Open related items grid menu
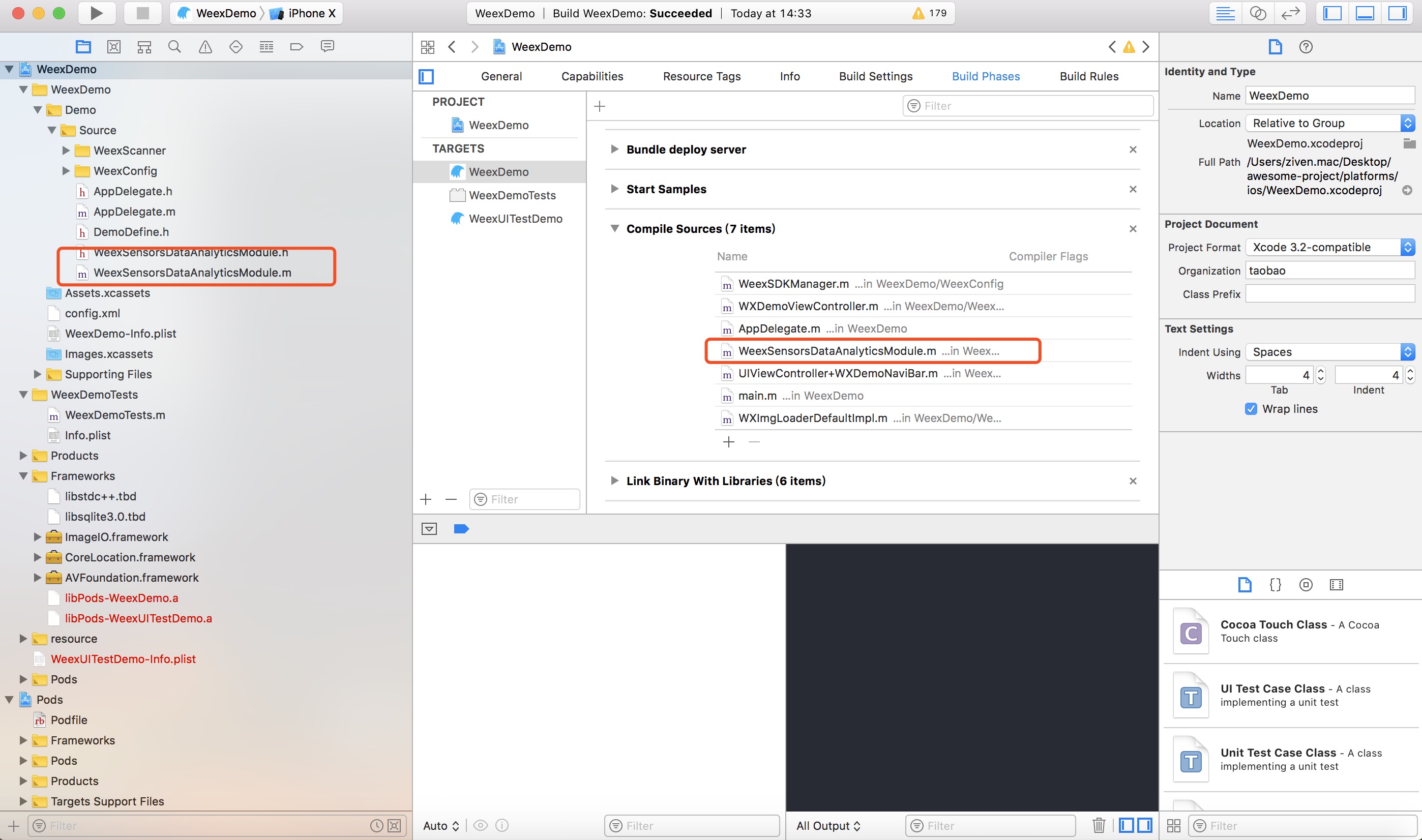Image resolution: width=1422 pixels, height=840 pixels. coord(428,47)
